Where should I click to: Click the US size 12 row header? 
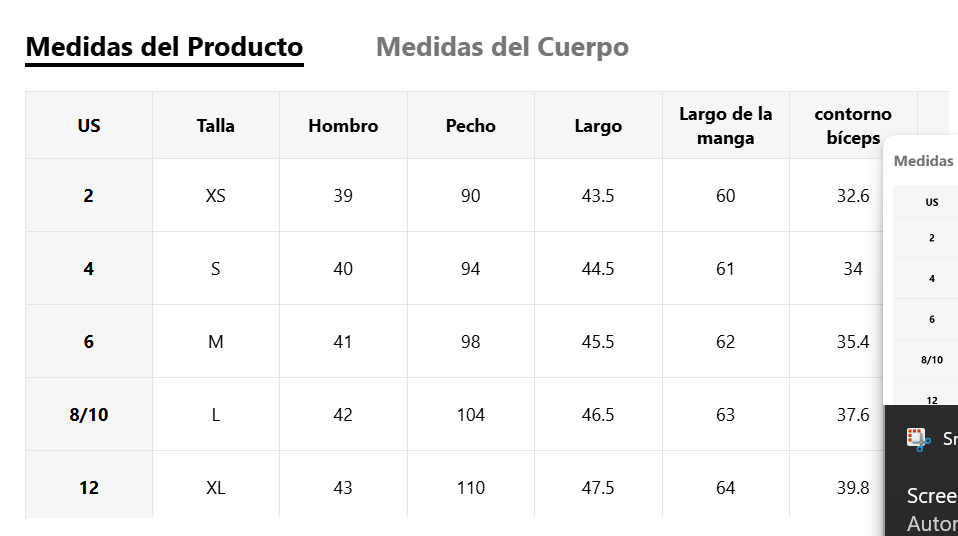tap(89, 488)
